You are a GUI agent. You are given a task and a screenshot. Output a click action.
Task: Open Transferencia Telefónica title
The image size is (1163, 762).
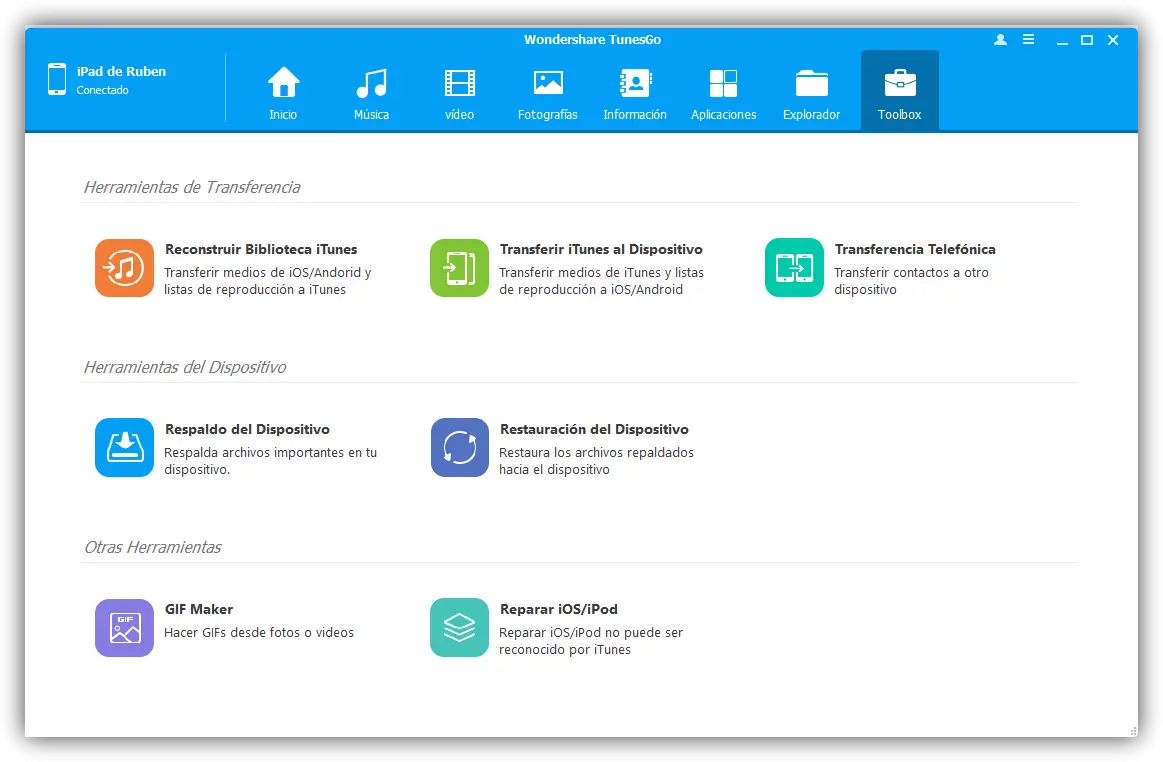[915, 249]
